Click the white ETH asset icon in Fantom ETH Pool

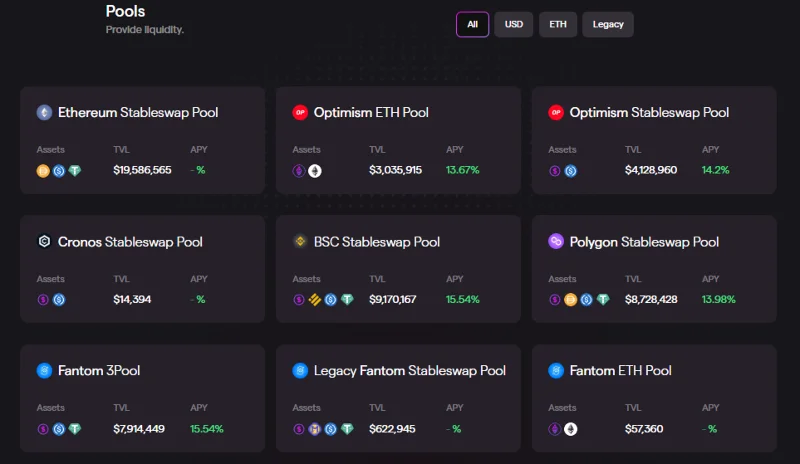pyautogui.click(x=570, y=429)
